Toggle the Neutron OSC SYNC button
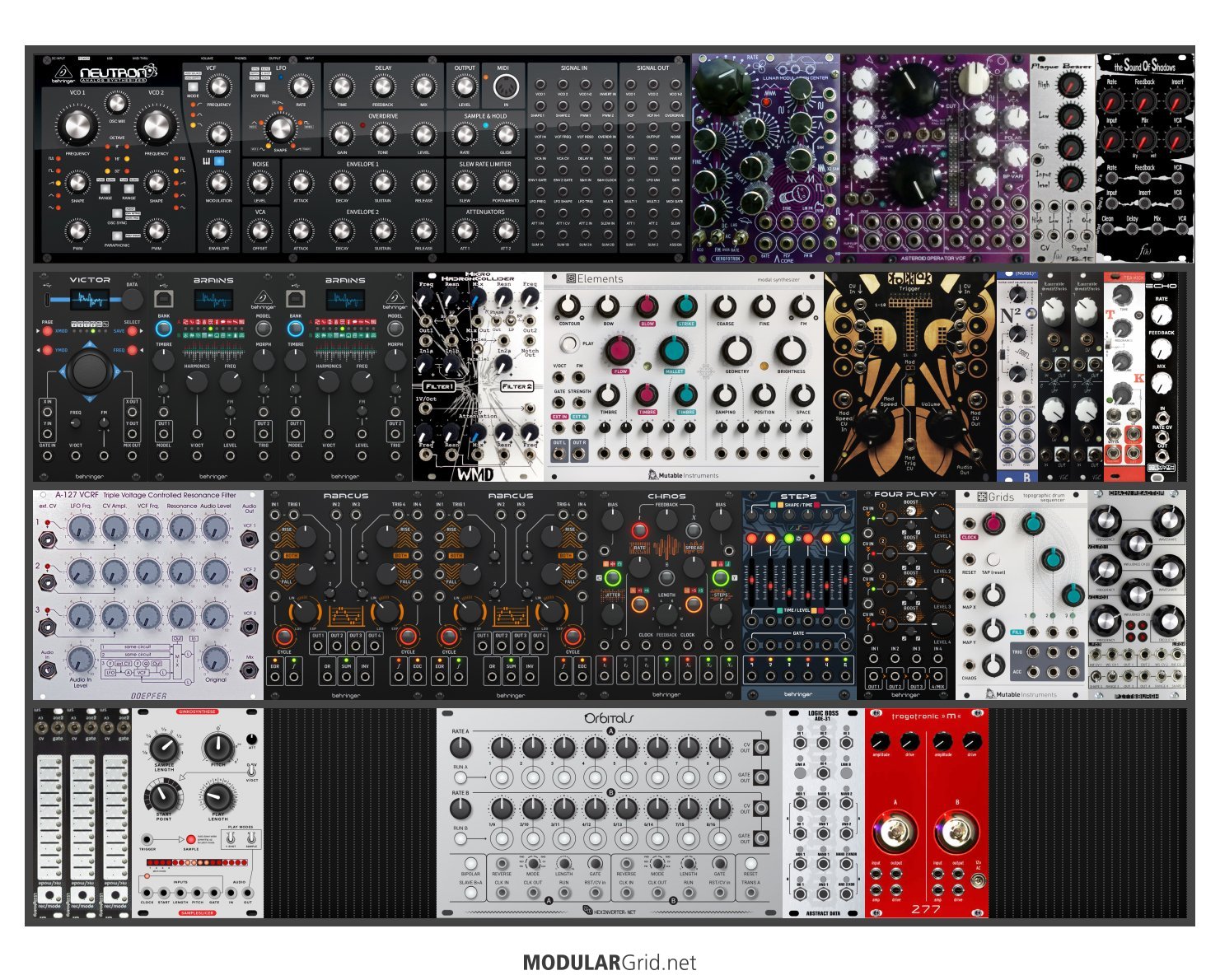Viewport: 1220px width, 980px height. (116, 213)
